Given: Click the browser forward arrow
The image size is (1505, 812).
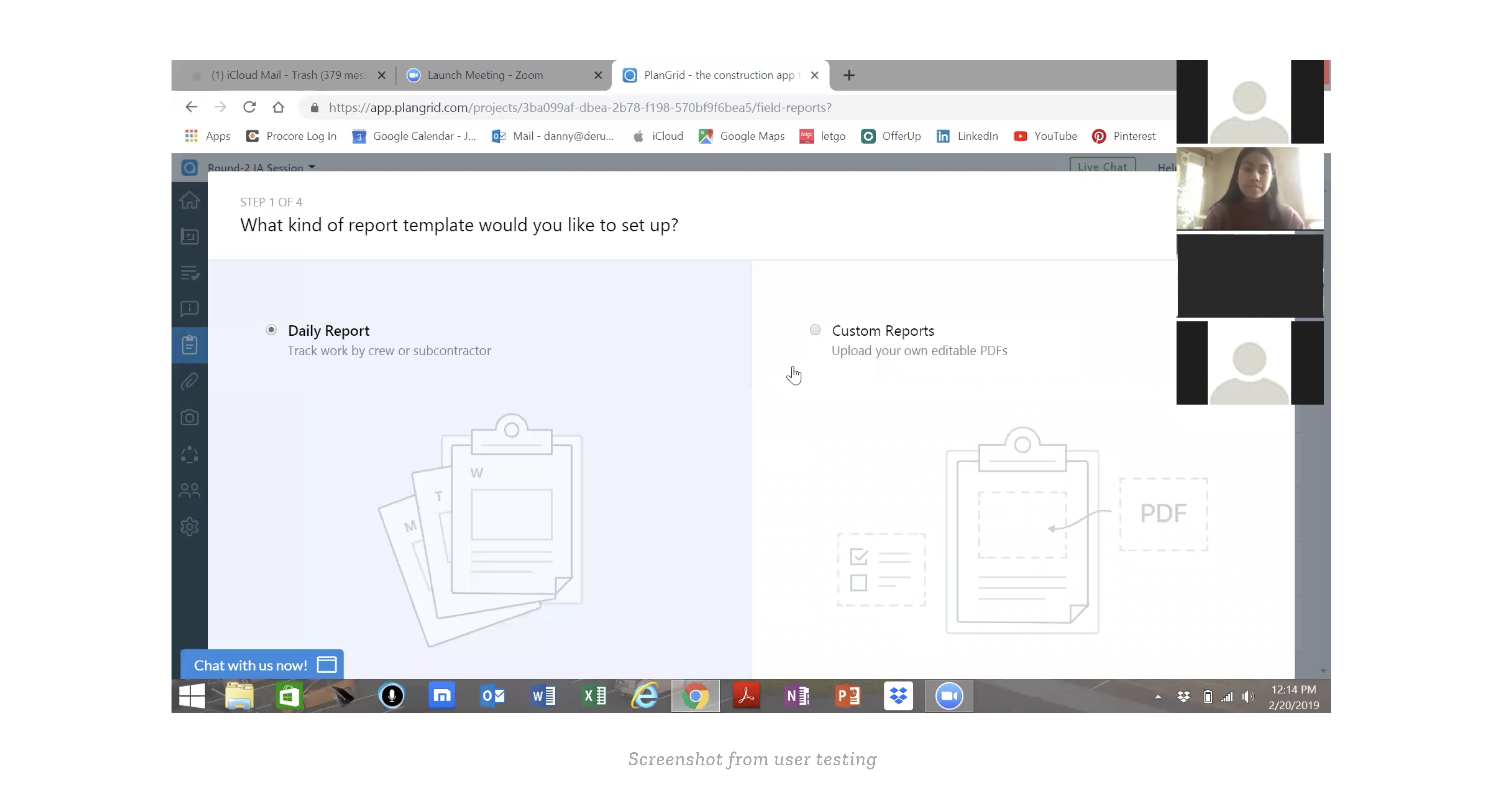Looking at the screenshot, I should coord(220,107).
